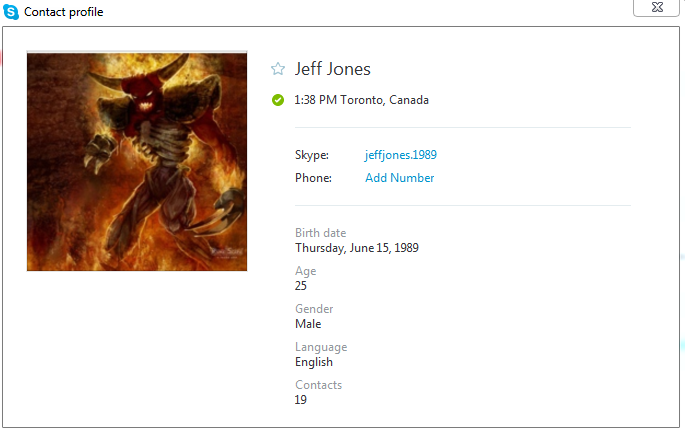
Task: Click the contacts count 19
Action: tap(301, 400)
